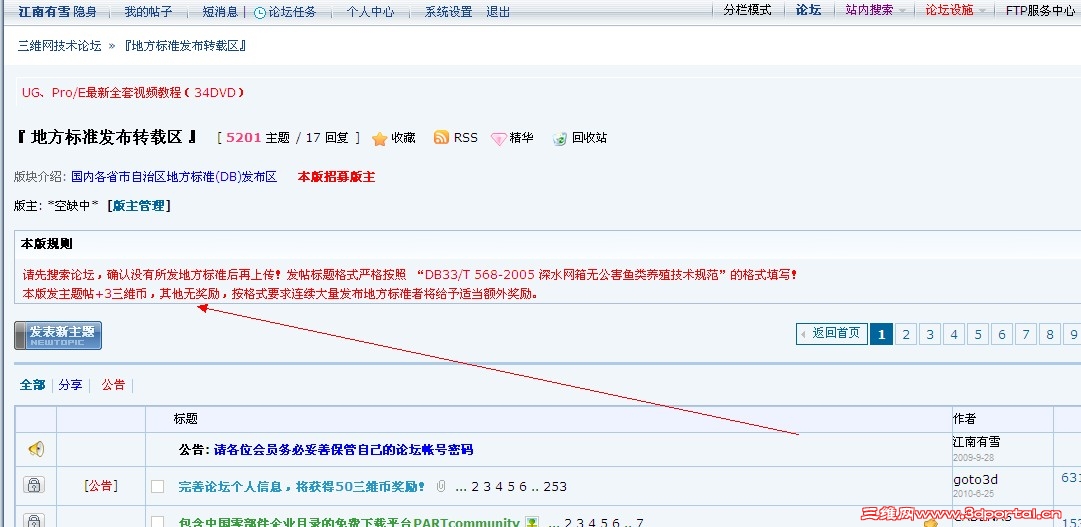Screen dimensions: 1081x527
Task: Click the pink diamond 精华 icon
Action: [x=498, y=139]
